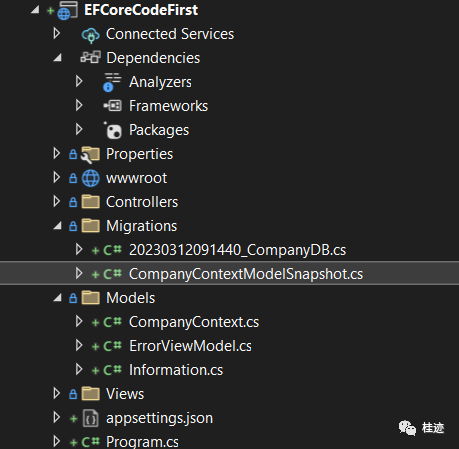Collapse the Dependencies node
The image size is (459, 449).
58,58
